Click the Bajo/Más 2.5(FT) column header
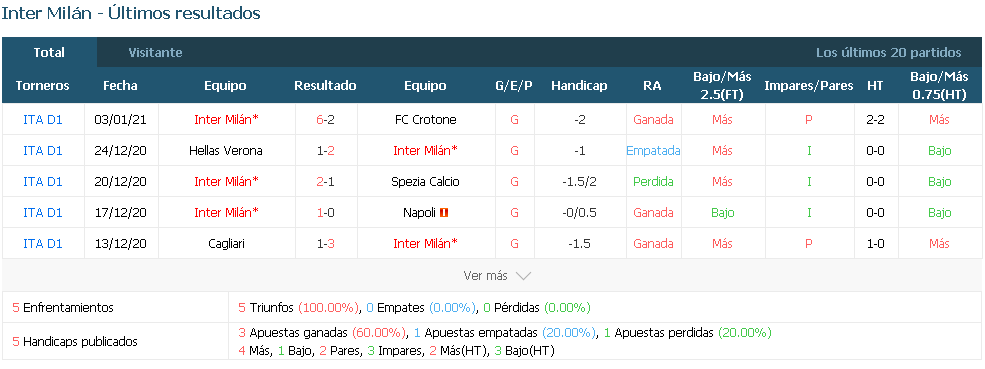This screenshot has height=369, width=985. 722,86
